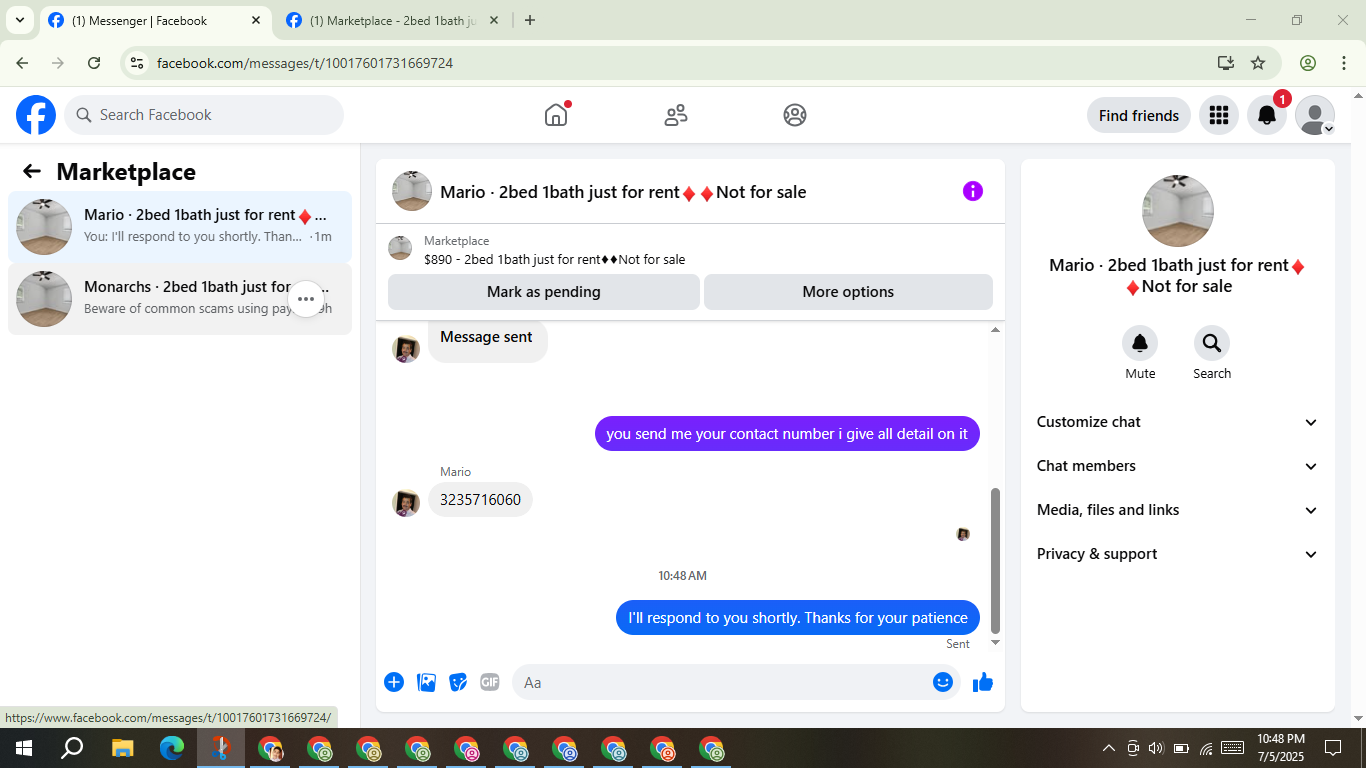
Task: Open the notifications bell
Action: (1267, 115)
